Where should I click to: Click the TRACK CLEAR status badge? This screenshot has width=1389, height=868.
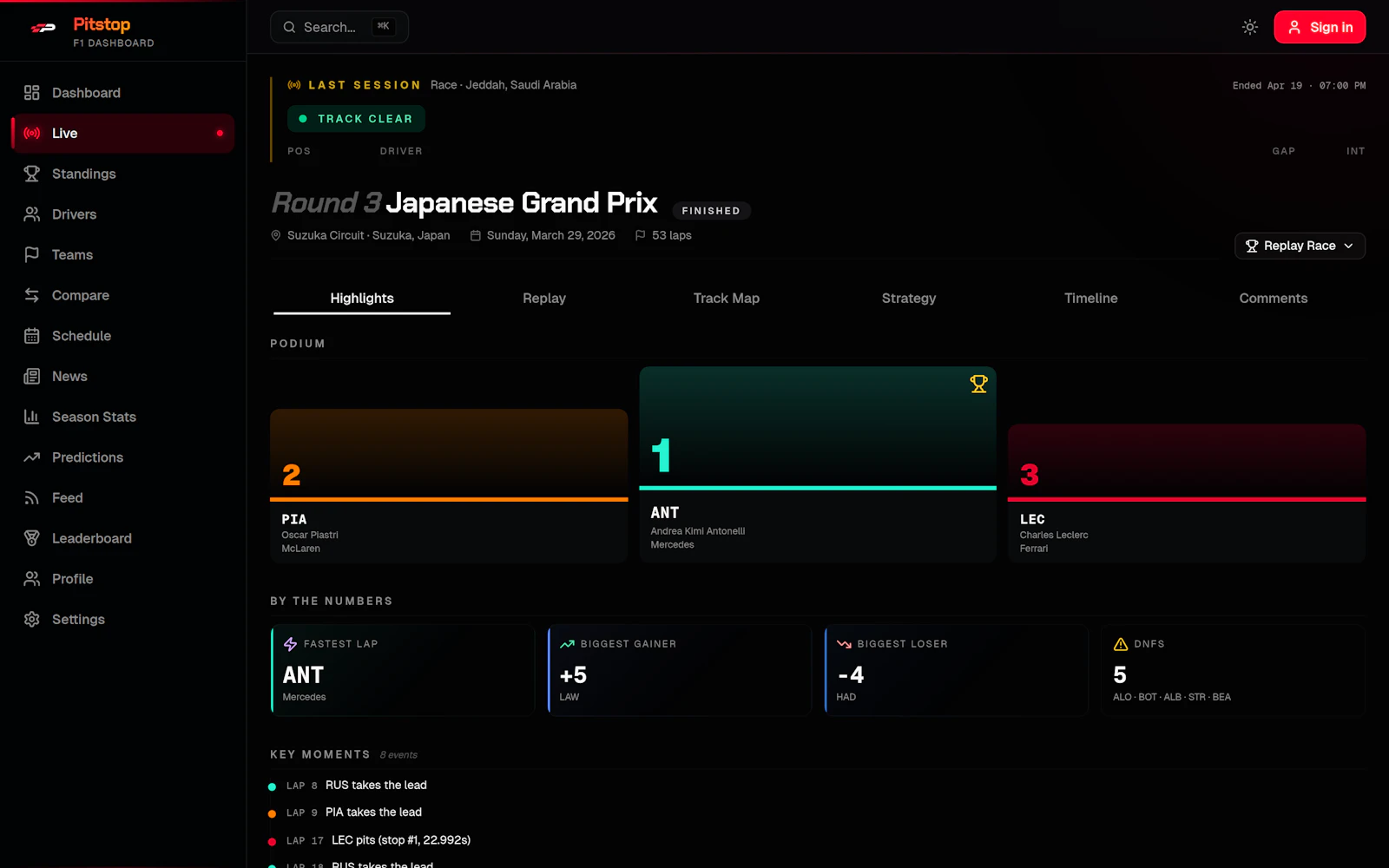[x=356, y=119]
